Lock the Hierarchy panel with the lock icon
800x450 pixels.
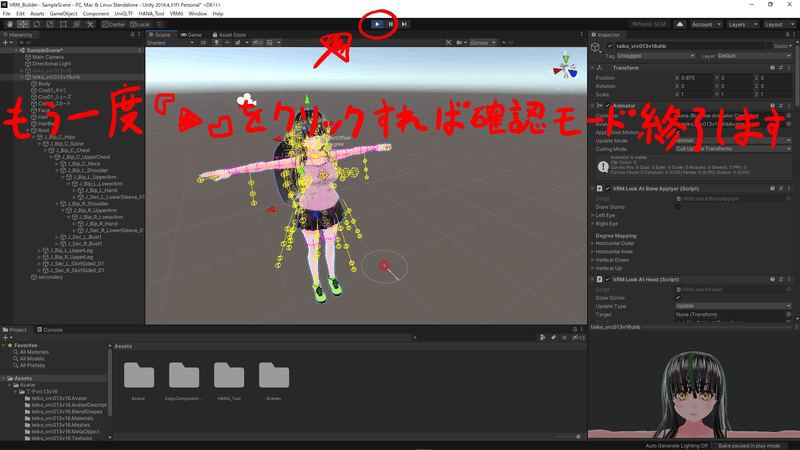(133, 35)
